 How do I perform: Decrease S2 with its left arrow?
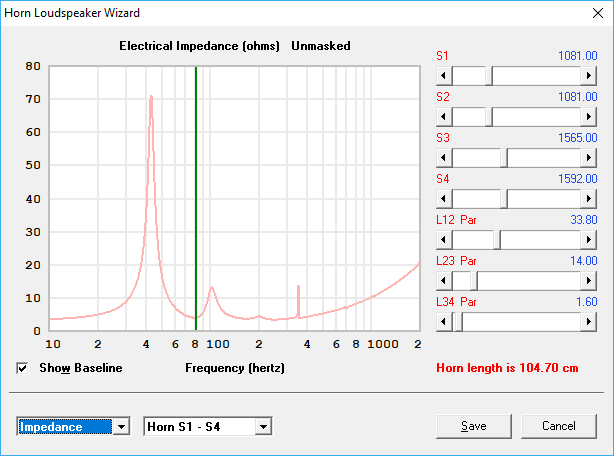[x=444, y=117]
